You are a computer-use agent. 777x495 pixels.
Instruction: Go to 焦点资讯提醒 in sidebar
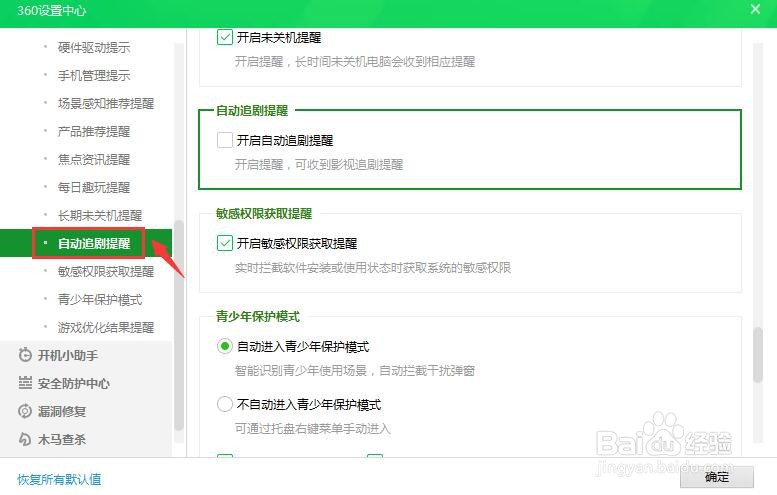pos(94,160)
